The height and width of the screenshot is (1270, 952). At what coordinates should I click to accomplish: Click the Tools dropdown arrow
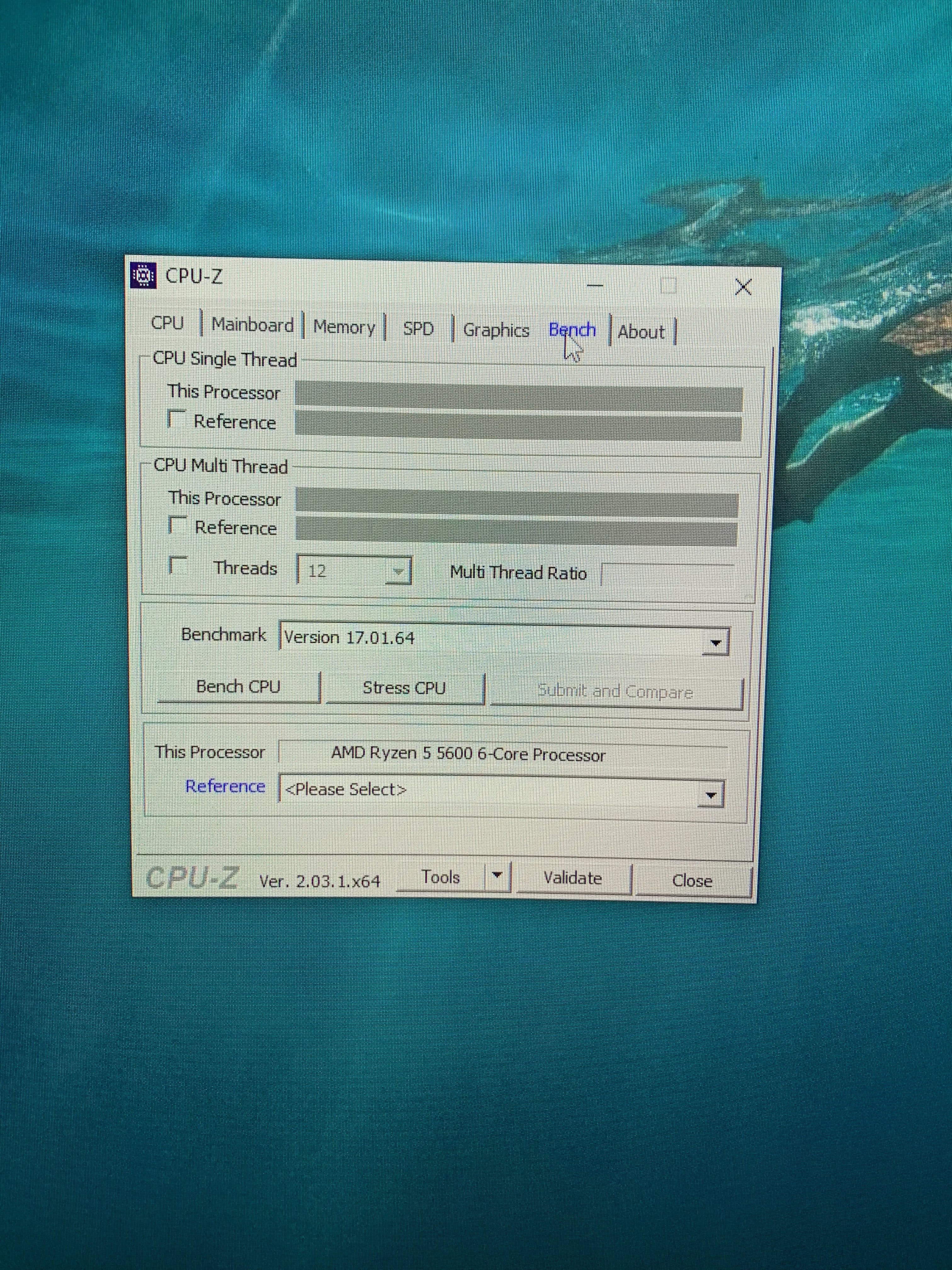(497, 876)
